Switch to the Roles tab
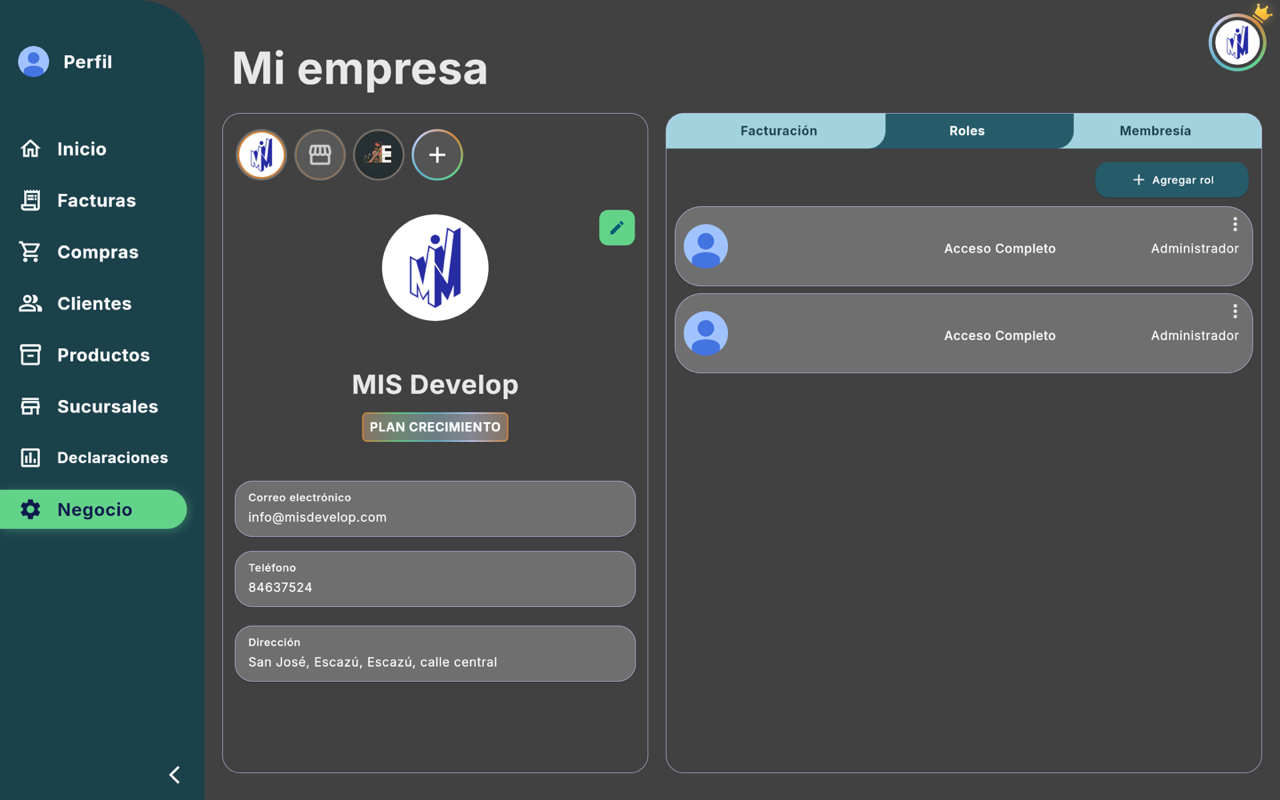1280x800 pixels. click(x=967, y=131)
